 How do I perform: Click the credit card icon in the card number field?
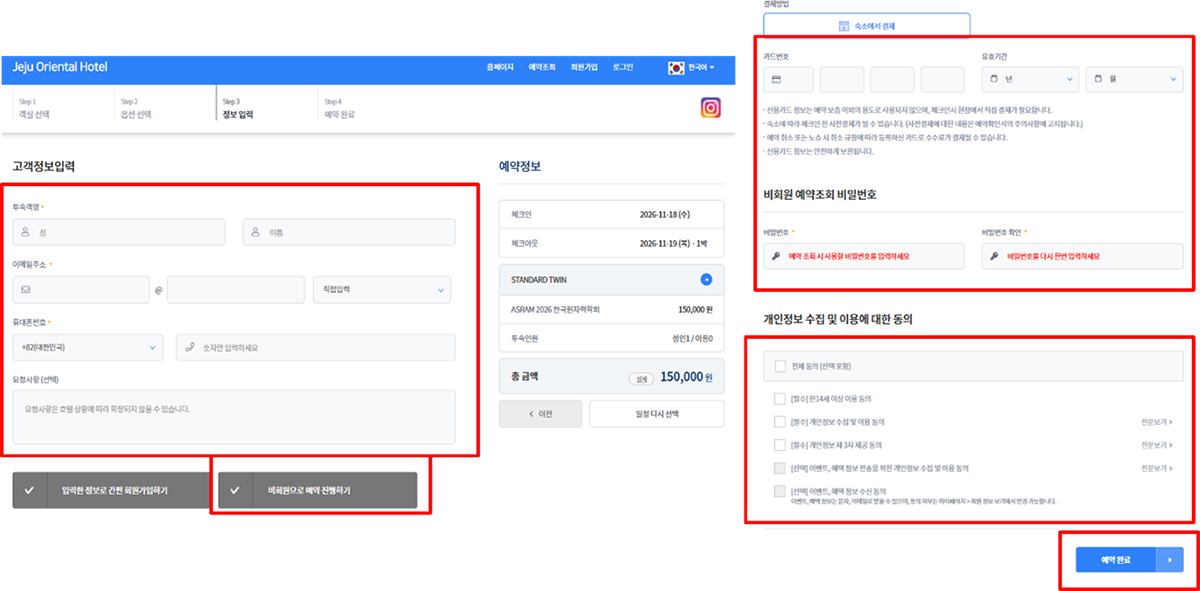pyautogui.click(x=777, y=79)
